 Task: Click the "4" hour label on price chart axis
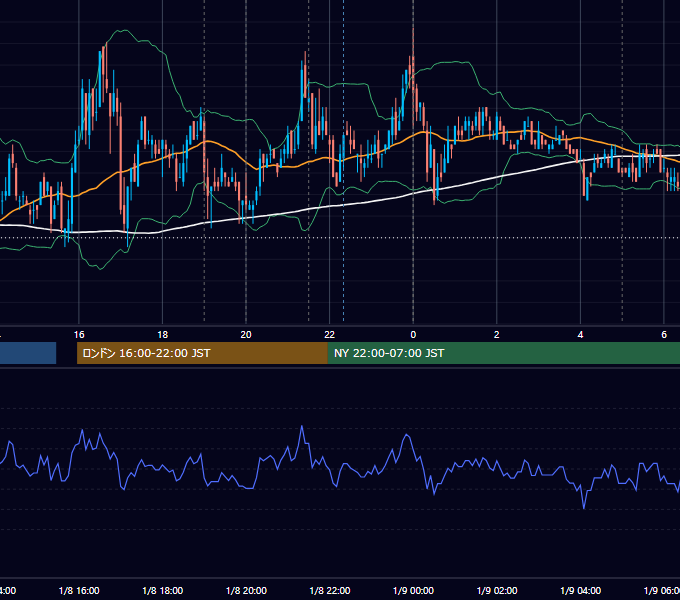tap(580, 335)
